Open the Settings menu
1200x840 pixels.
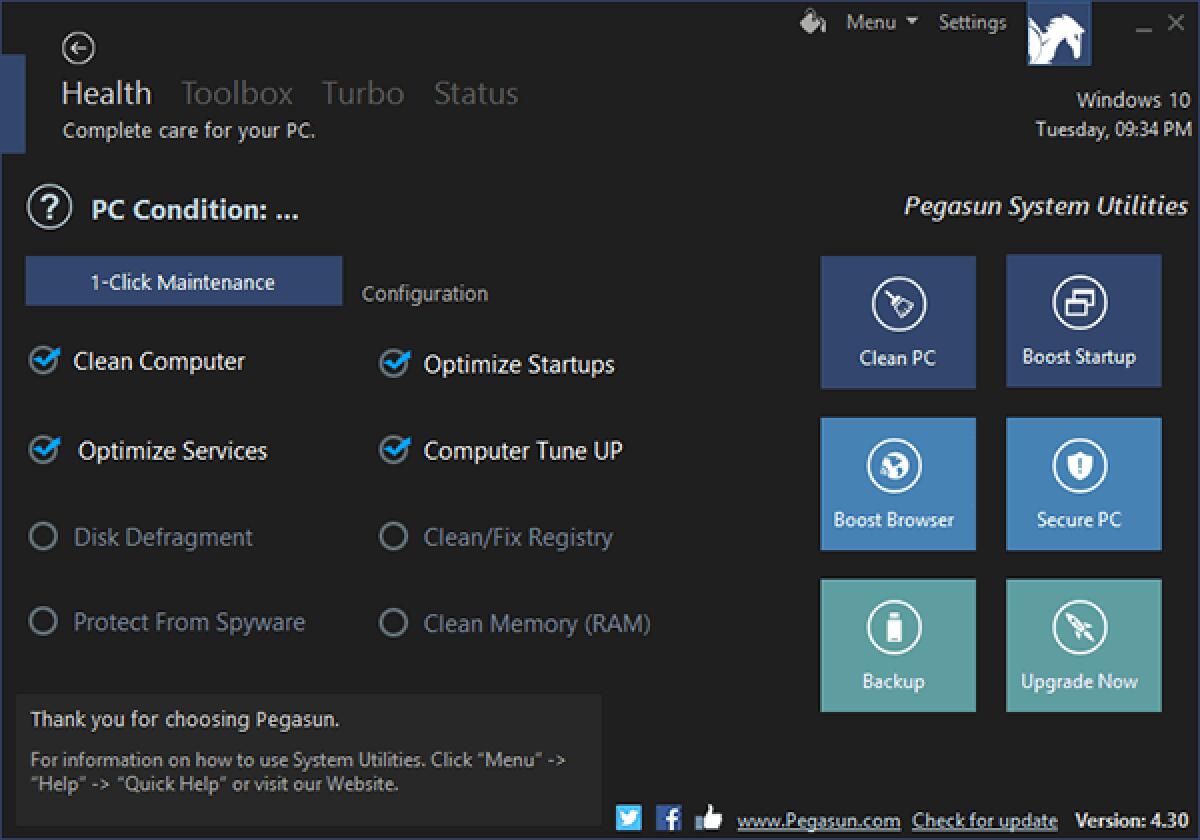point(971,21)
